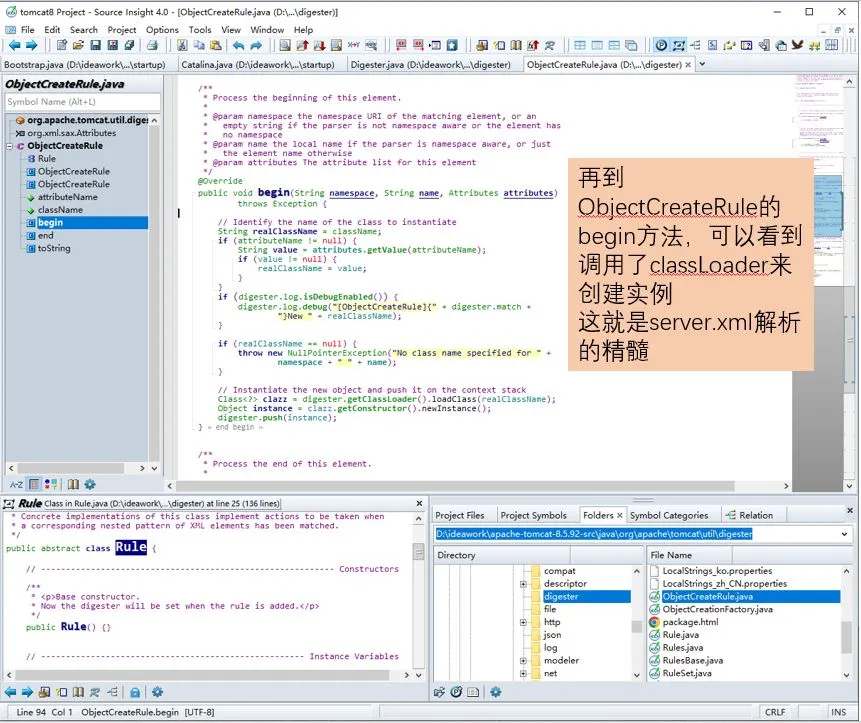Redo edit with the blue forward curved arrow
Viewport: 861px width, 723px height.
(x=256, y=45)
